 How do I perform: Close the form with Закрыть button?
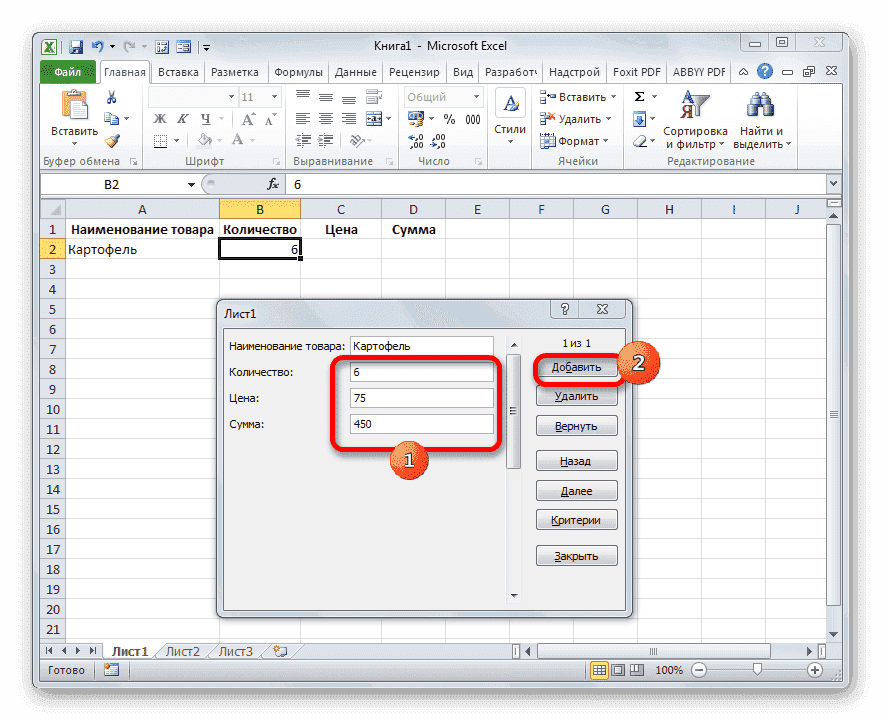(x=576, y=555)
